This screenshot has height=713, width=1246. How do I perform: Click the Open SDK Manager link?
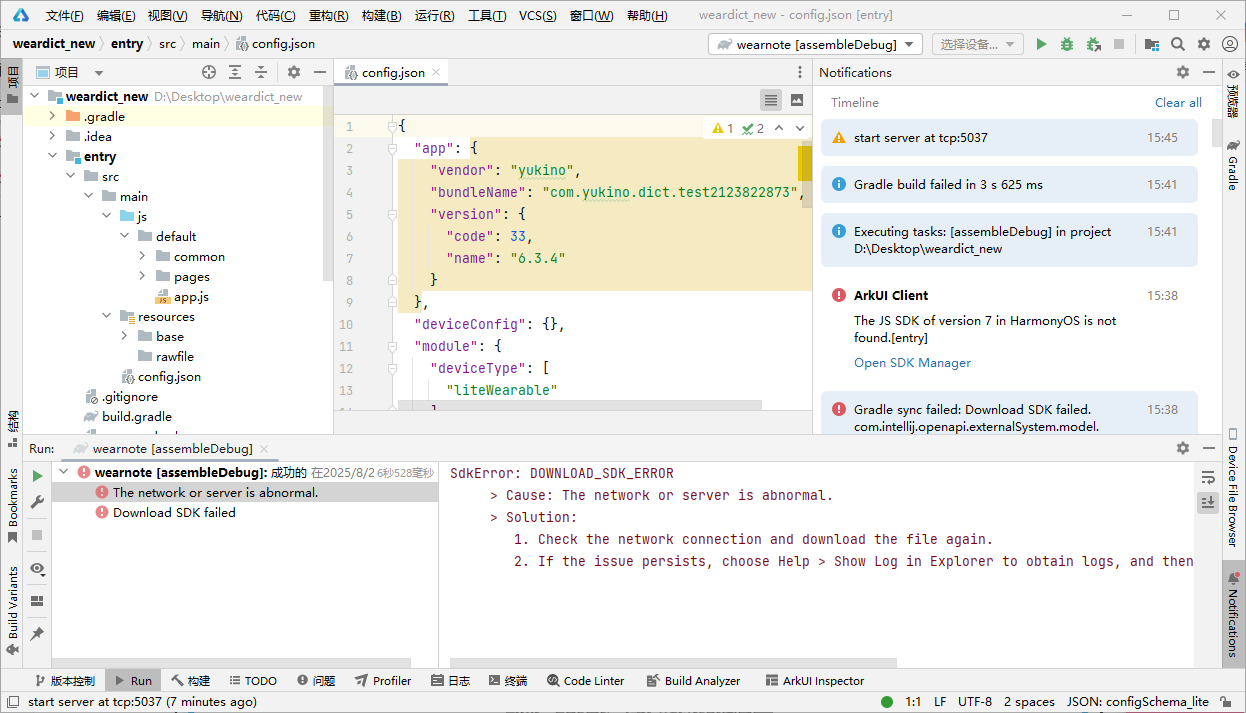click(x=912, y=363)
